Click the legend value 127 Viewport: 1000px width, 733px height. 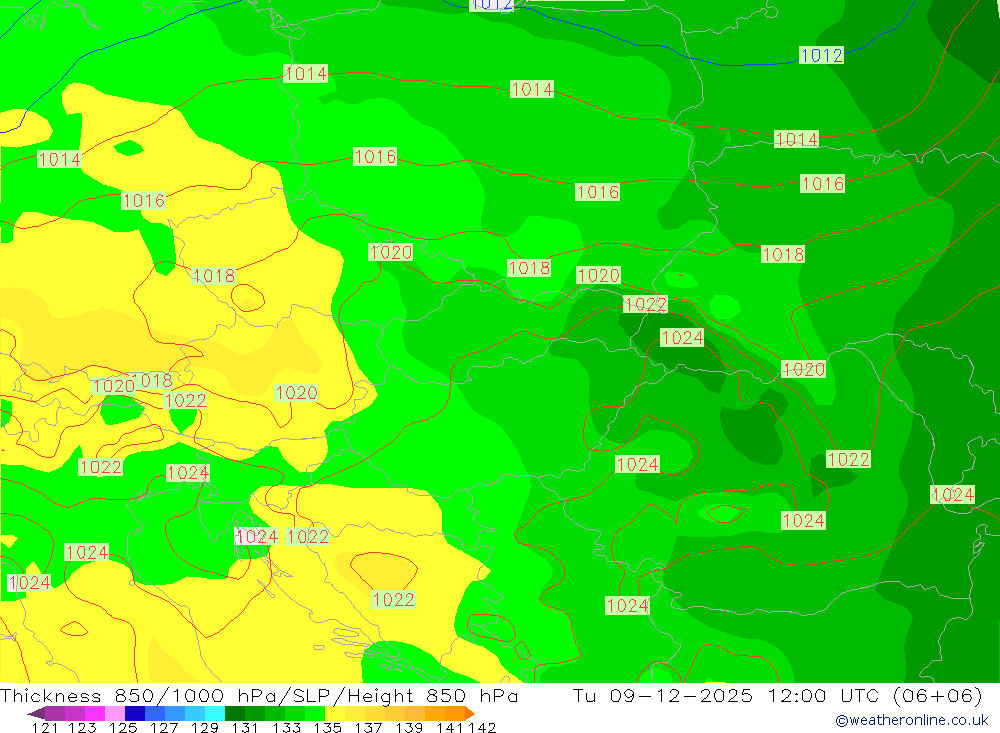tap(164, 728)
